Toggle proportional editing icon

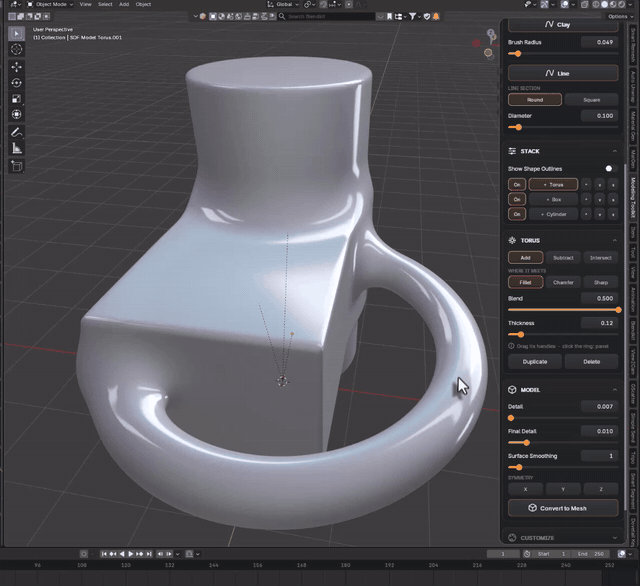[x=349, y=4]
